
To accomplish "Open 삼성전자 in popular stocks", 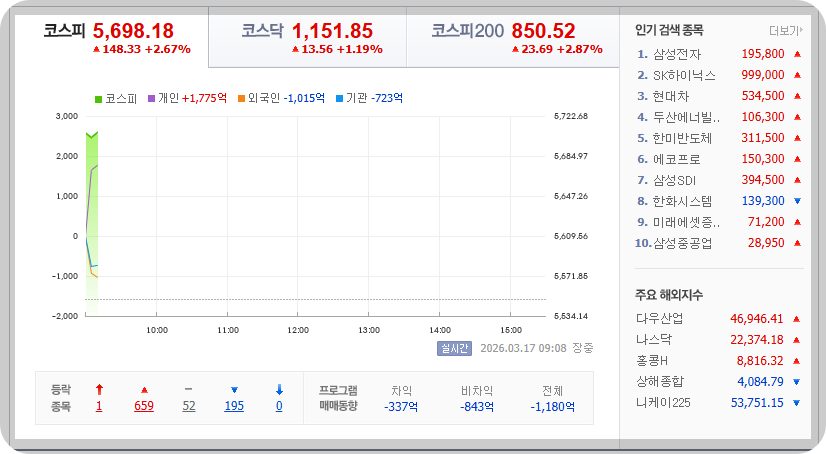I will click(x=677, y=54).
